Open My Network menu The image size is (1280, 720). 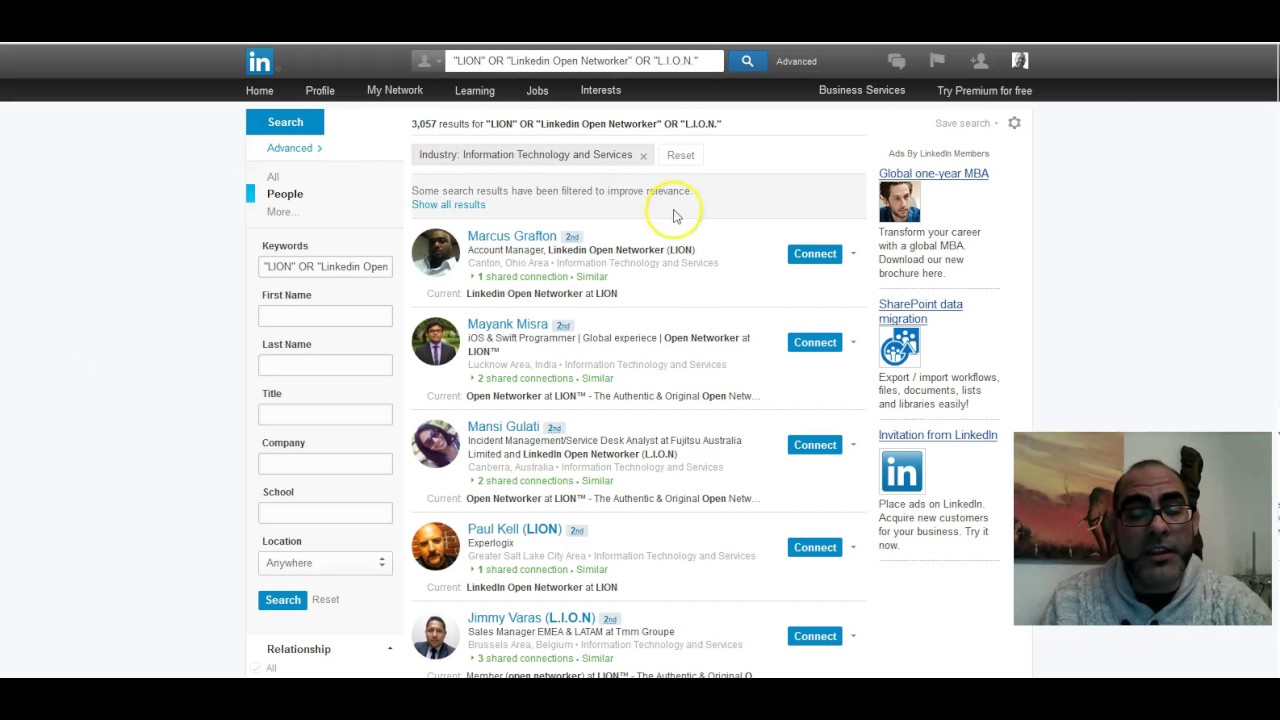[395, 90]
